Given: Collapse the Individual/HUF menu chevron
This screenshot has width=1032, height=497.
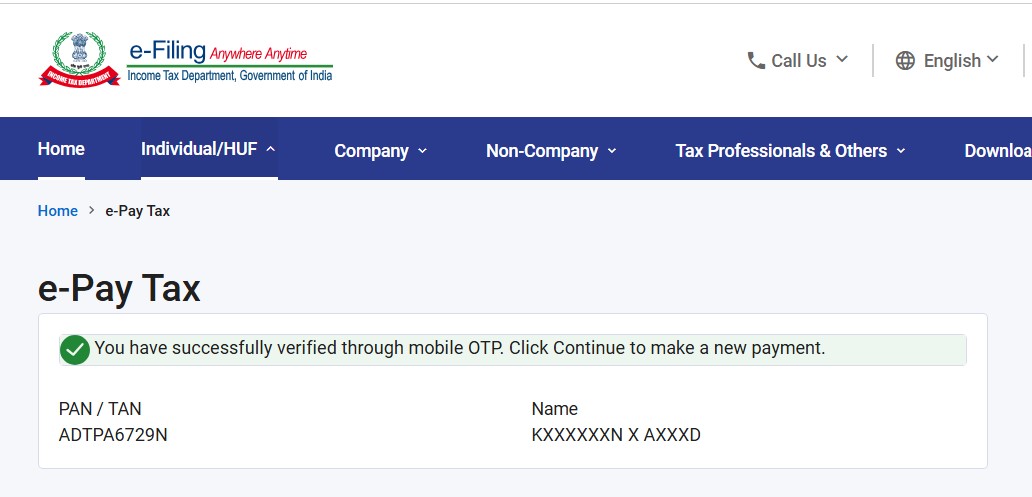Looking at the screenshot, I should pyautogui.click(x=270, y=149).
